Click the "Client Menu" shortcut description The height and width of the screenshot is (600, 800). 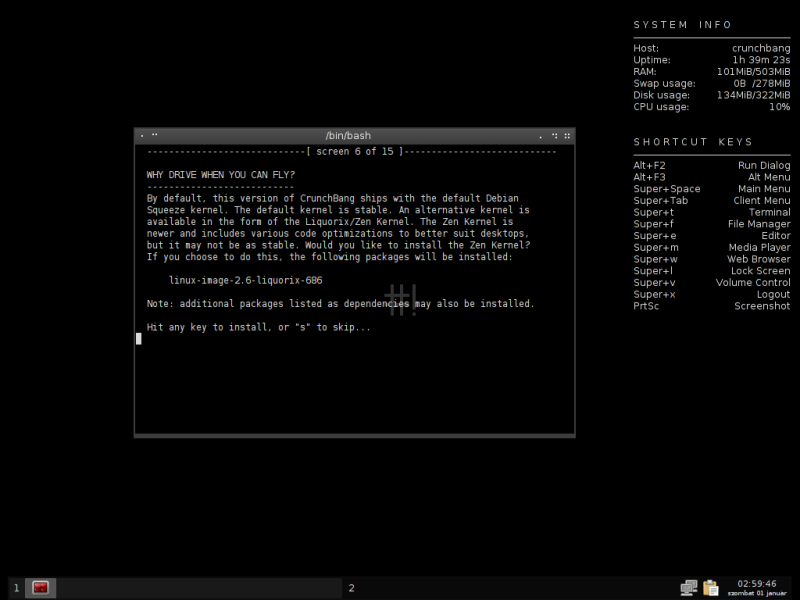(x=762, y=201)
